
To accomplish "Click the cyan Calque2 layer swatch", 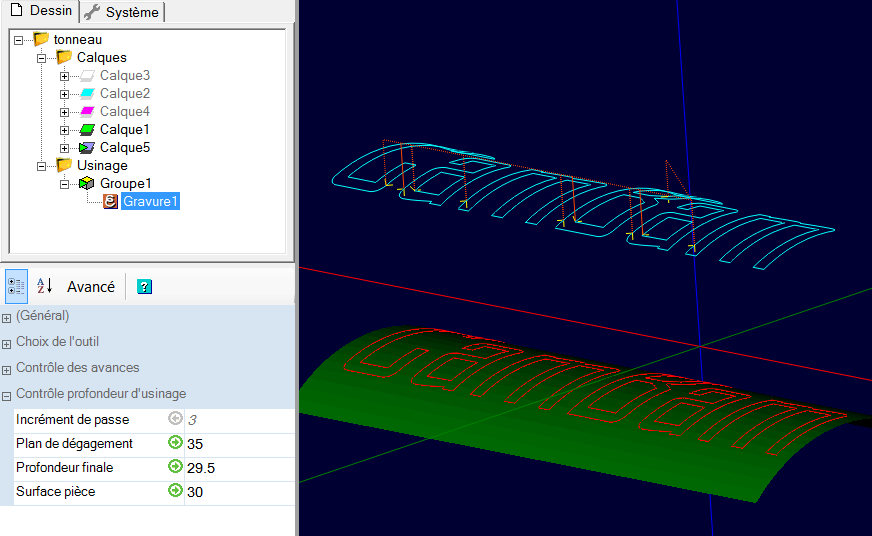I will pyautogui.click(x=87, y=93).
